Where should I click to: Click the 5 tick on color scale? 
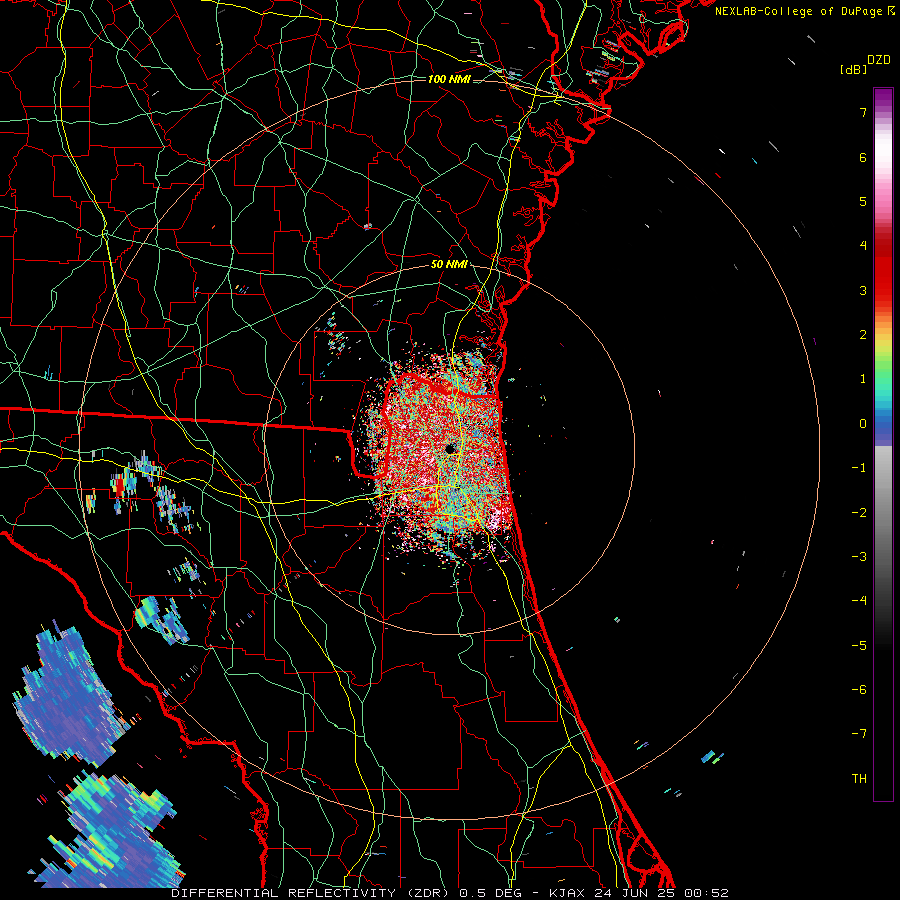863,201
